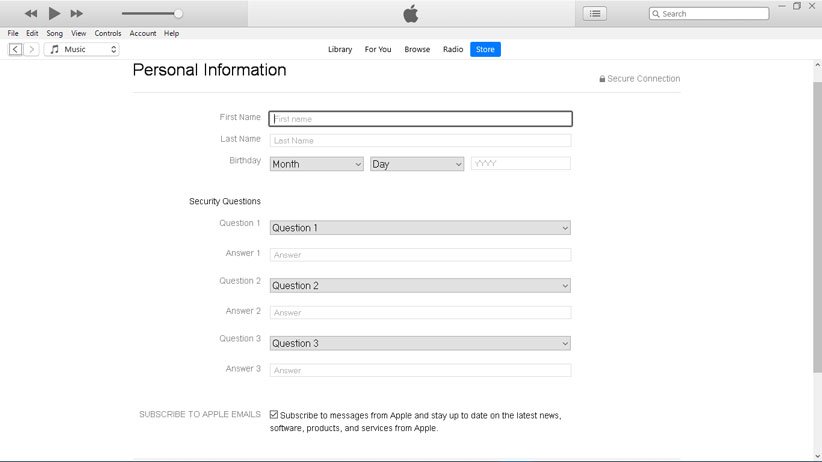
Task: Open the Controls menu
Action: coord(108,33)
